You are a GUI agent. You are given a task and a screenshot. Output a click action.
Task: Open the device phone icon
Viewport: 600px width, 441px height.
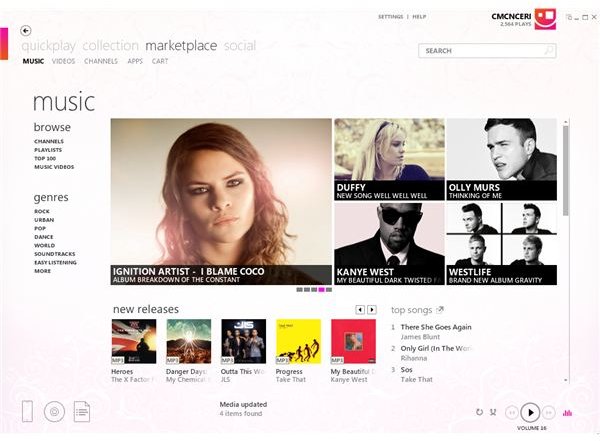27,411
